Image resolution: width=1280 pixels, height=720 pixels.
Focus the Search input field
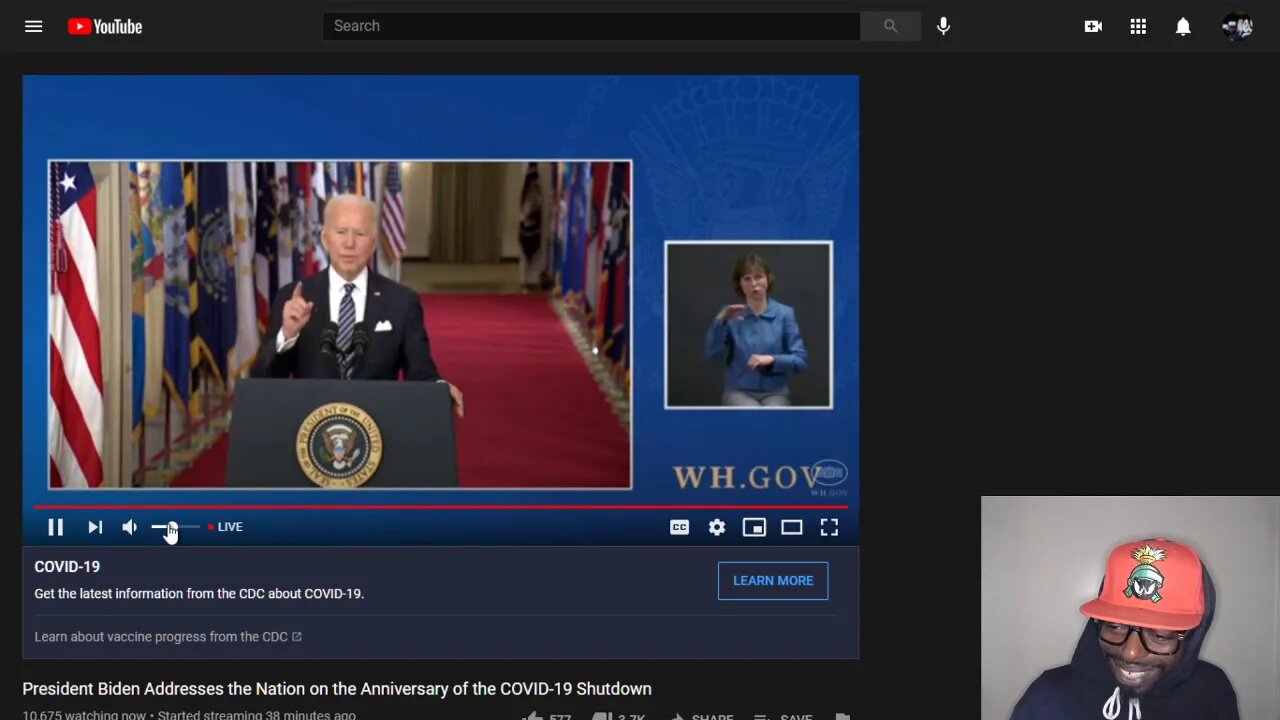pyautogui.click(x=591, y=26)
